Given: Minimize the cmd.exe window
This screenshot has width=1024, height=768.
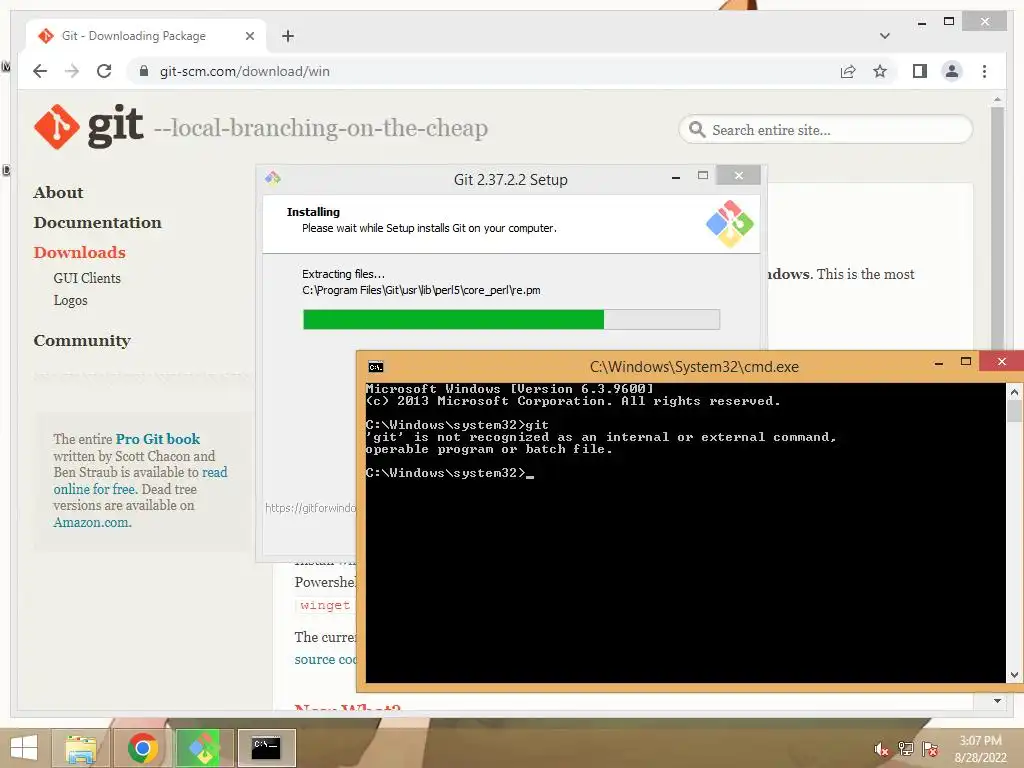Looking at the screenshot, I should (x=938, y=362).
